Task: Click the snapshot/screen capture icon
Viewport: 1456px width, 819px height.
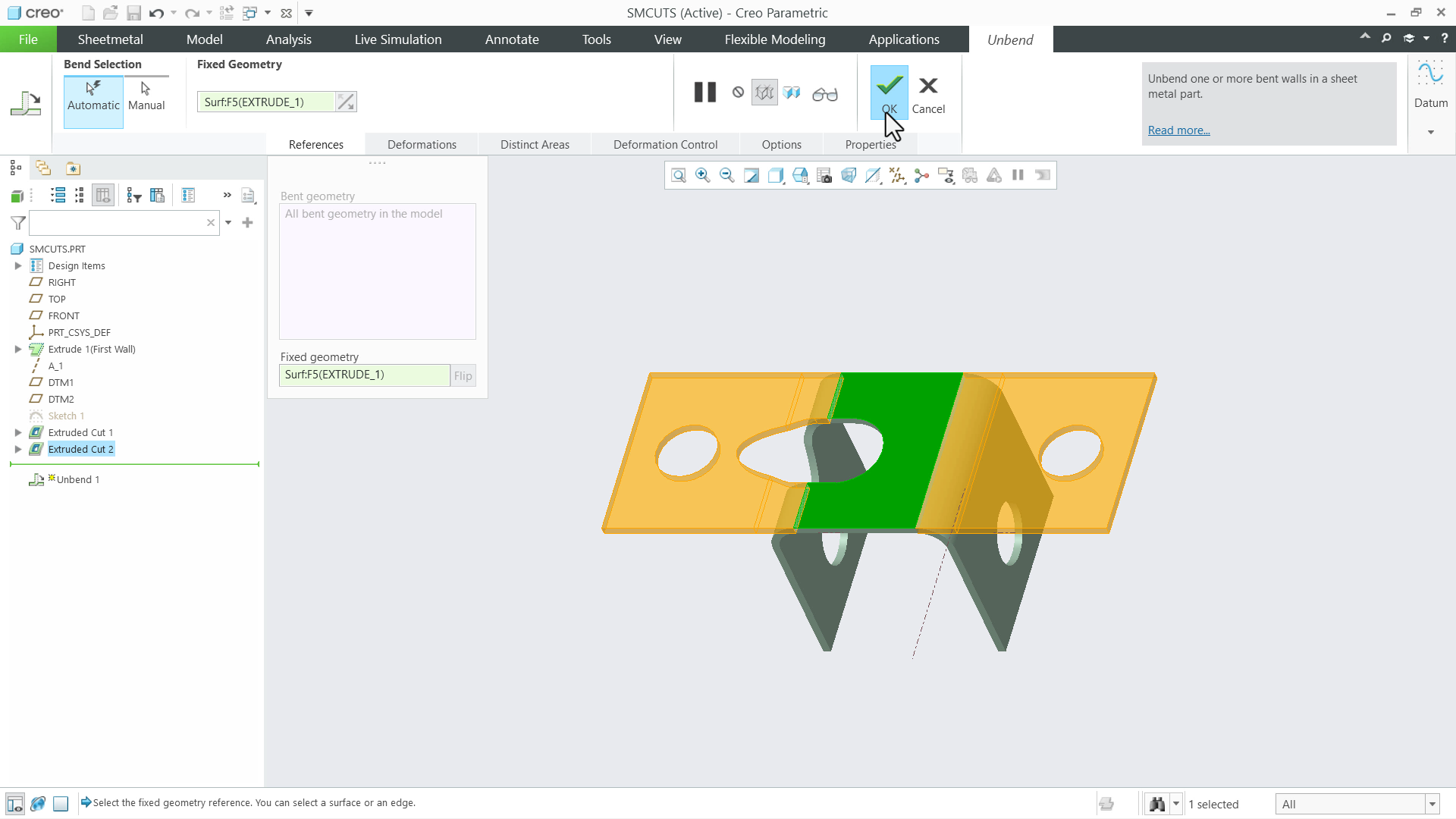Action: pos(824,175)
